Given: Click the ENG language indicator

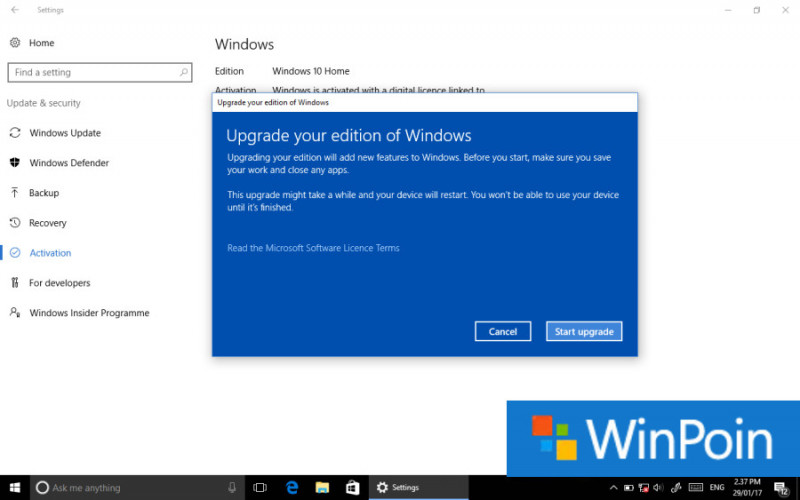Looking at the screenshot, I should [x=717, y=487].
